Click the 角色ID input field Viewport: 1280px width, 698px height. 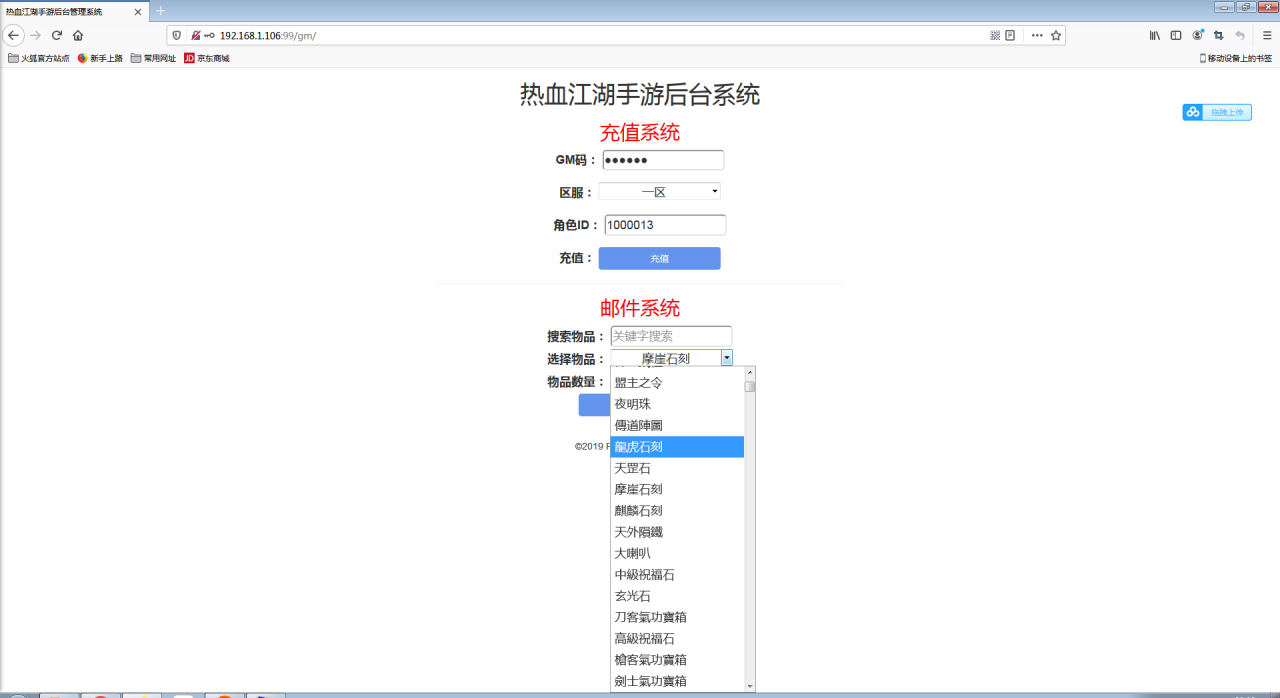[x=664, y=225]
